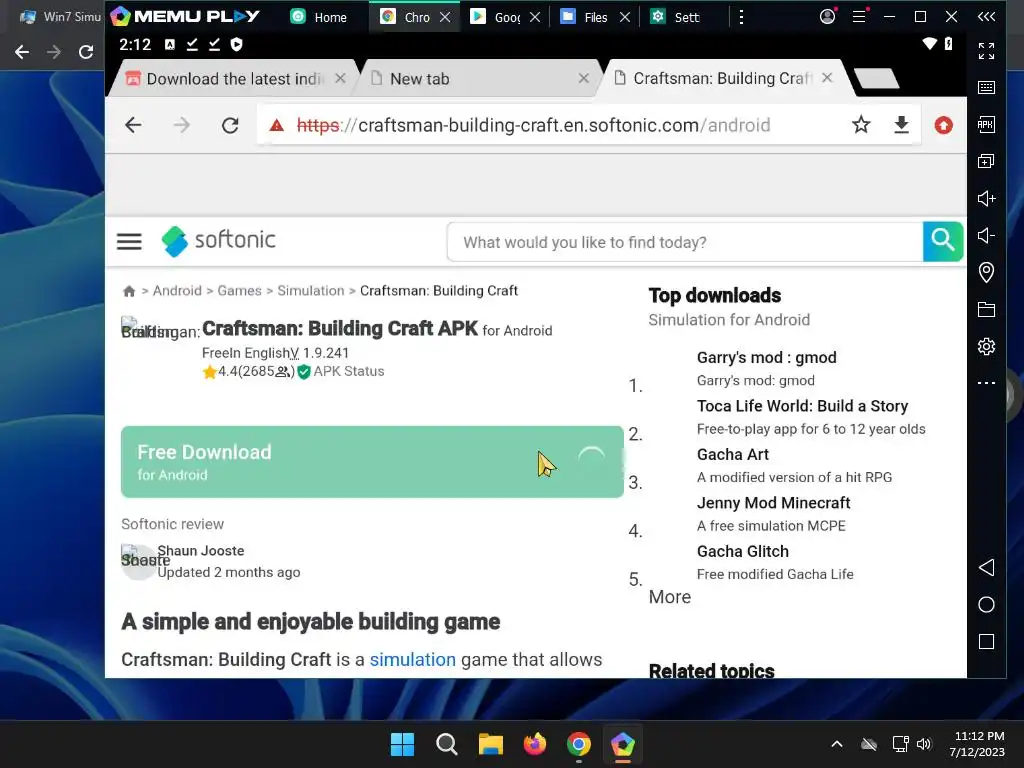Open Softonic hamburger menu
Viewport: 1024px width, 768px height.
click(129, 242)
